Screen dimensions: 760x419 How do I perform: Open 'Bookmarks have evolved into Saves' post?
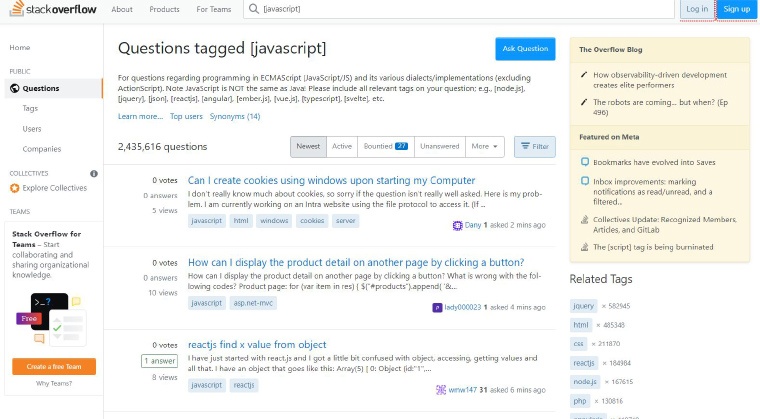[654, 162]
